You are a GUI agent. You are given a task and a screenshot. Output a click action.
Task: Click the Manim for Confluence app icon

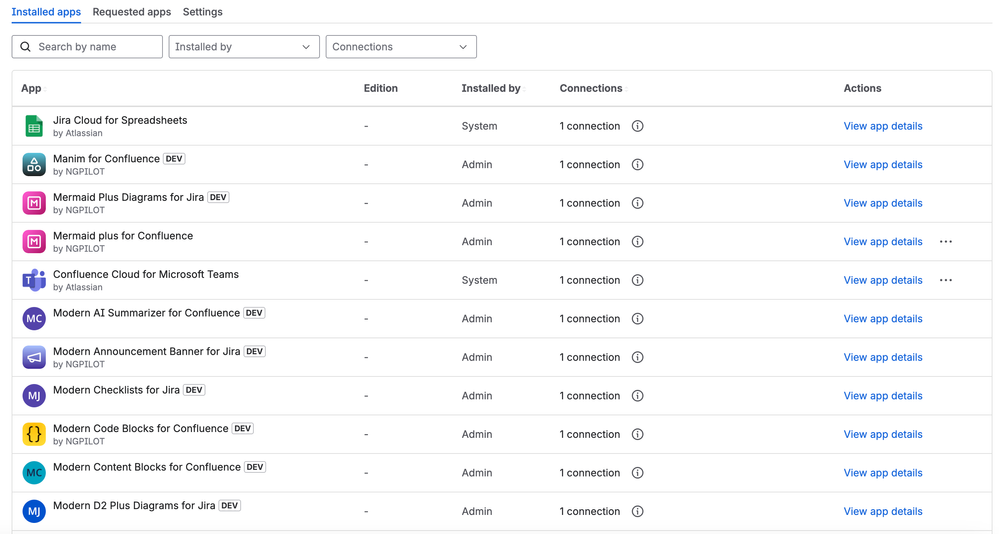[34, 164]
